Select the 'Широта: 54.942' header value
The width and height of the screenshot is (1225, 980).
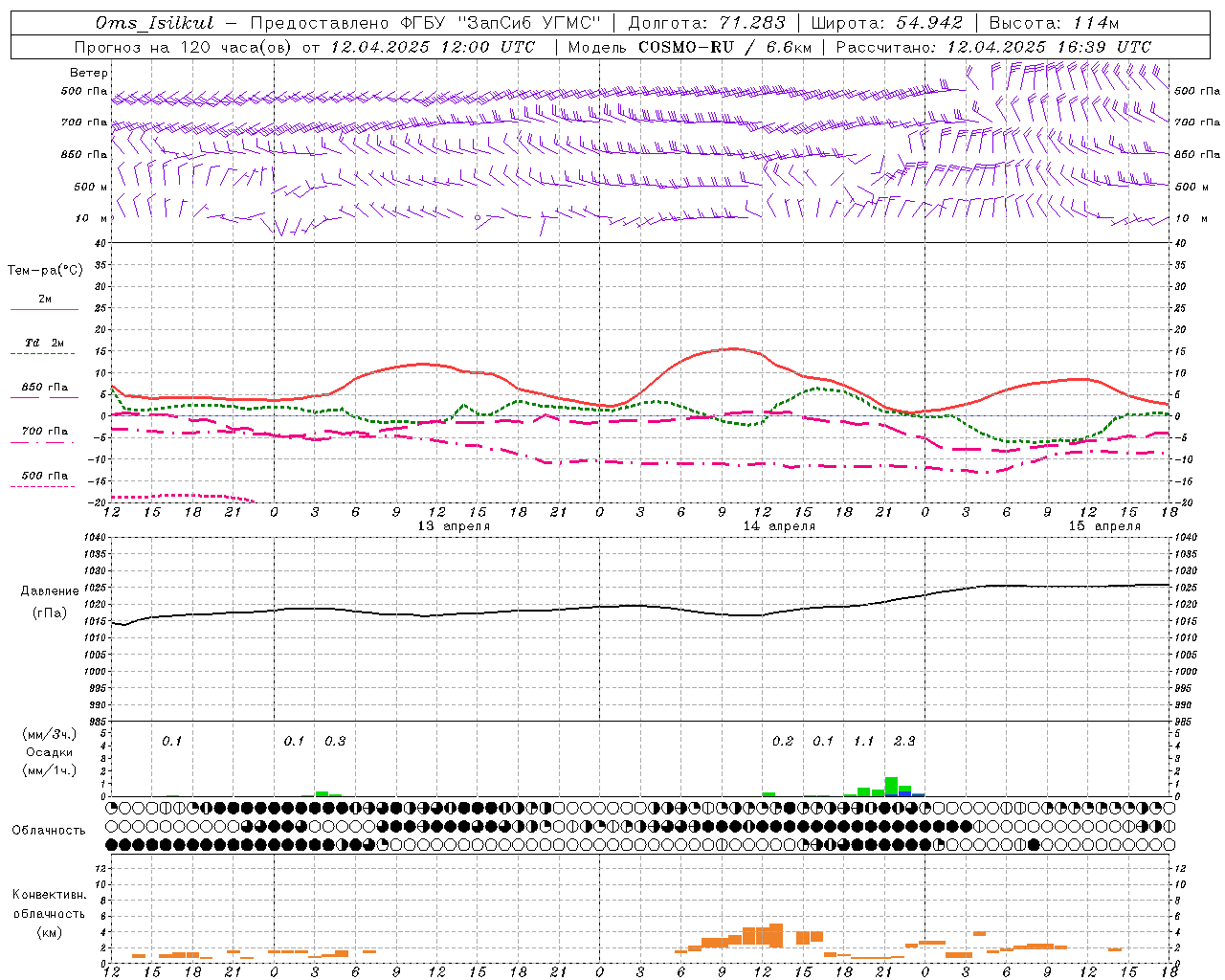point(886,23)
